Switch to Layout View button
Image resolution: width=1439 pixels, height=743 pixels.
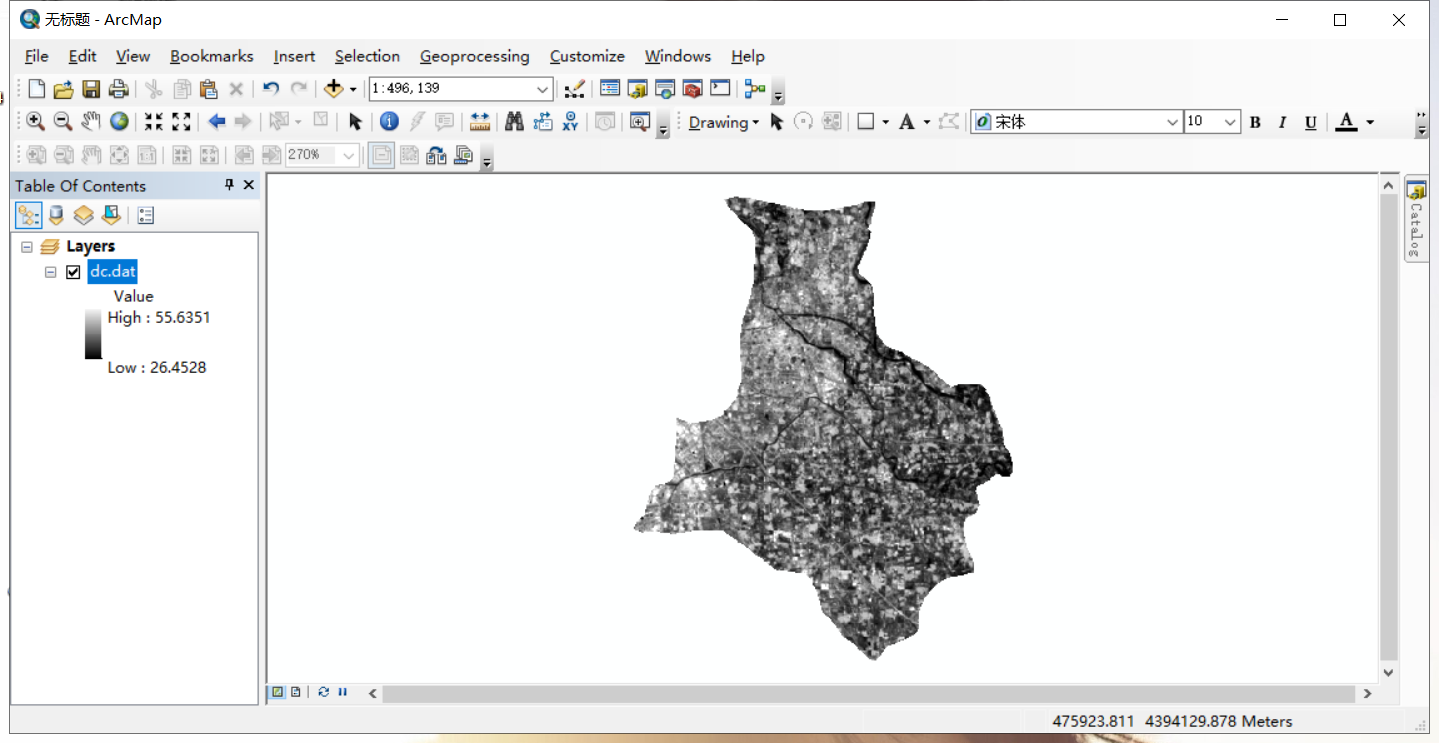point(296,692)
